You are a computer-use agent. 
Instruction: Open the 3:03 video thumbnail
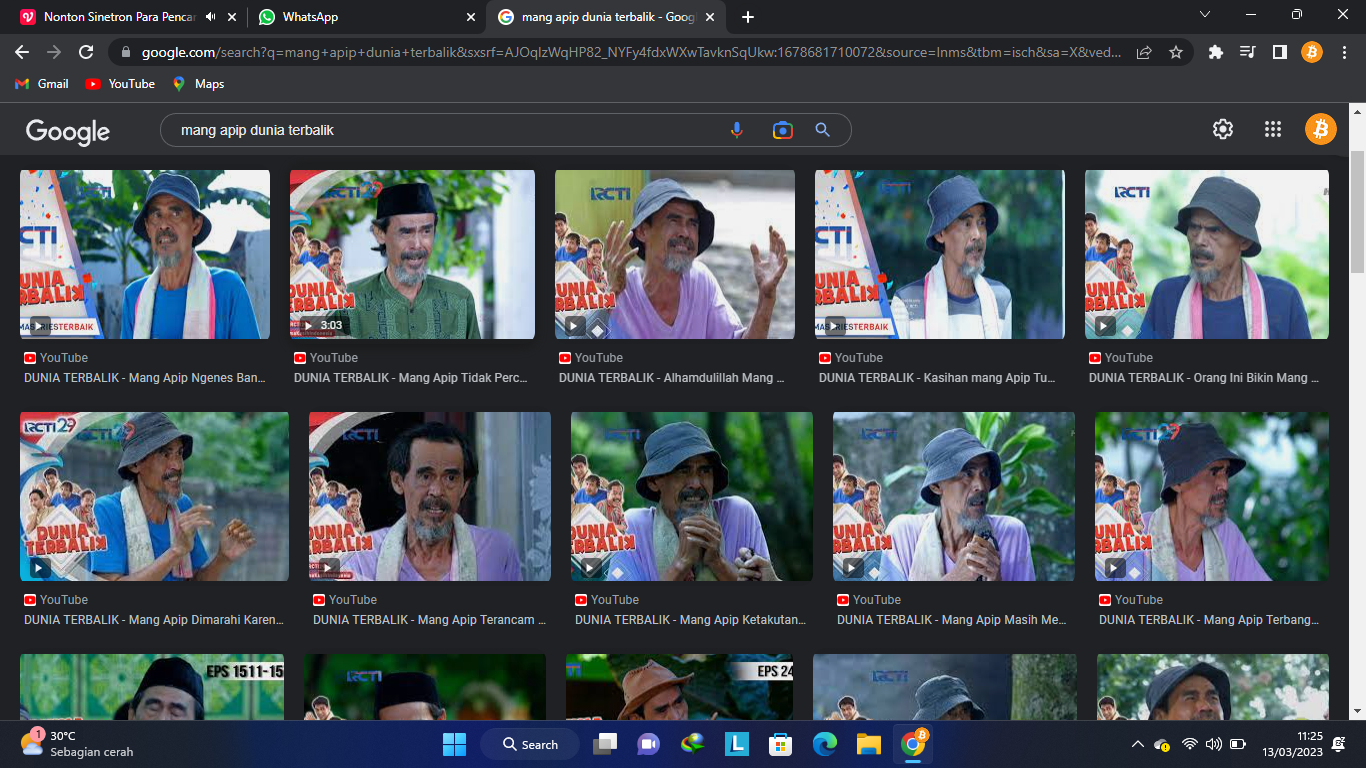tap(412, 254)
